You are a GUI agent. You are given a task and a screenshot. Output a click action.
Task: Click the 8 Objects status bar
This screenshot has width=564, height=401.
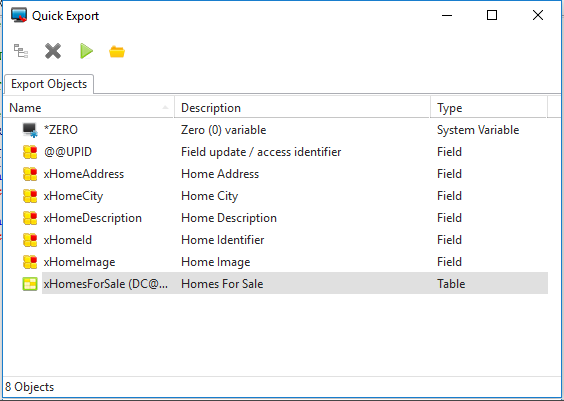pyautogui.click(x=282, y=387)
